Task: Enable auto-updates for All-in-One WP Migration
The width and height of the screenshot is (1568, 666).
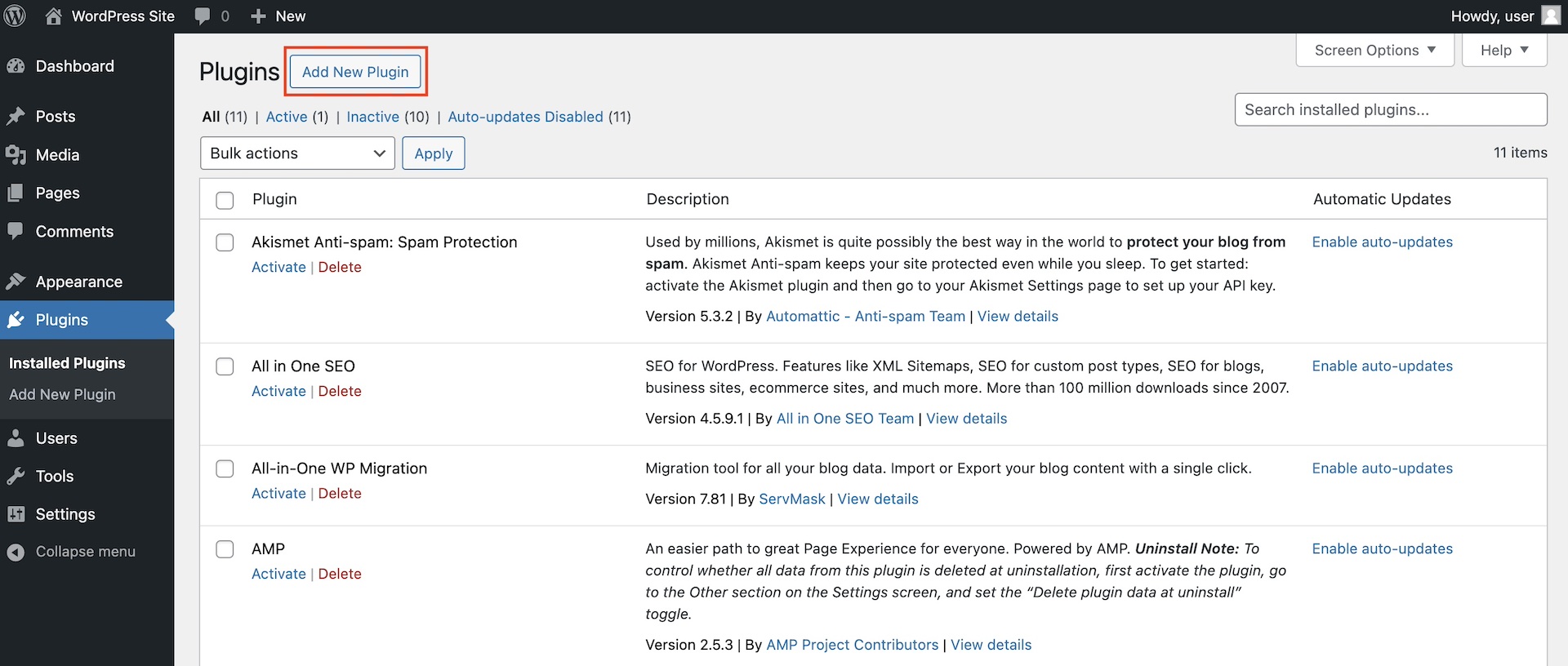Action: tap(1383, 468)
